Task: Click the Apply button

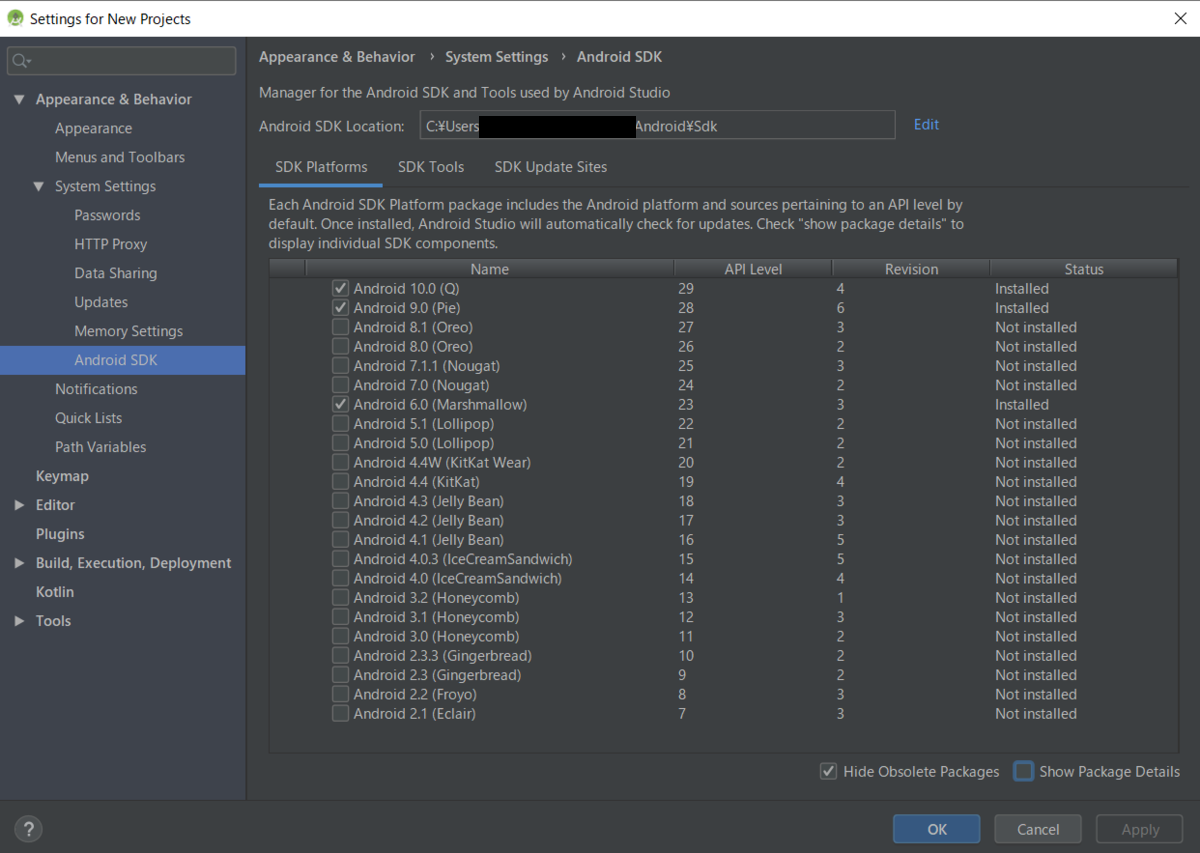Action: pos(1140,829)
